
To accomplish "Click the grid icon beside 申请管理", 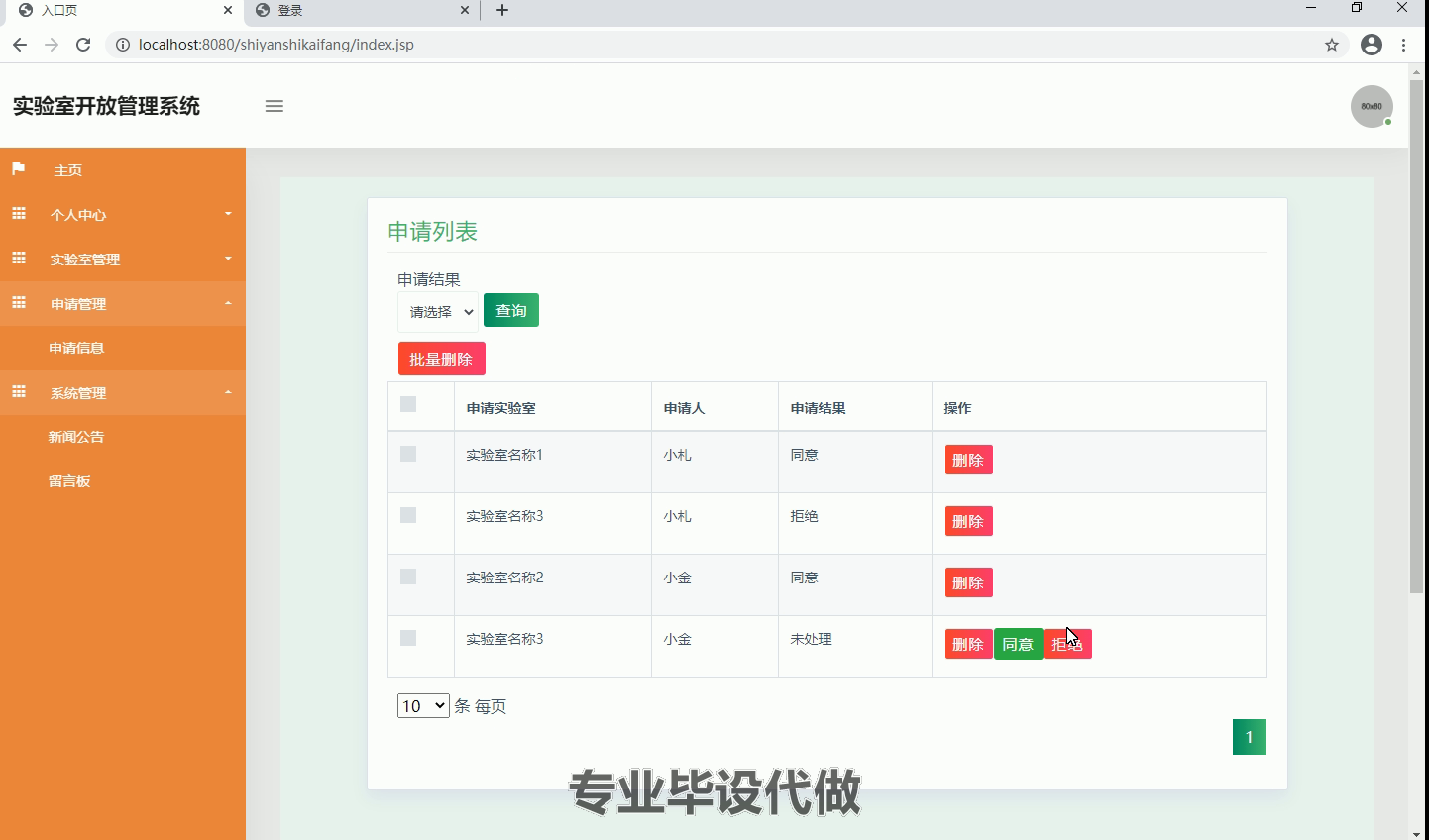I will click(x=19, y=303).
